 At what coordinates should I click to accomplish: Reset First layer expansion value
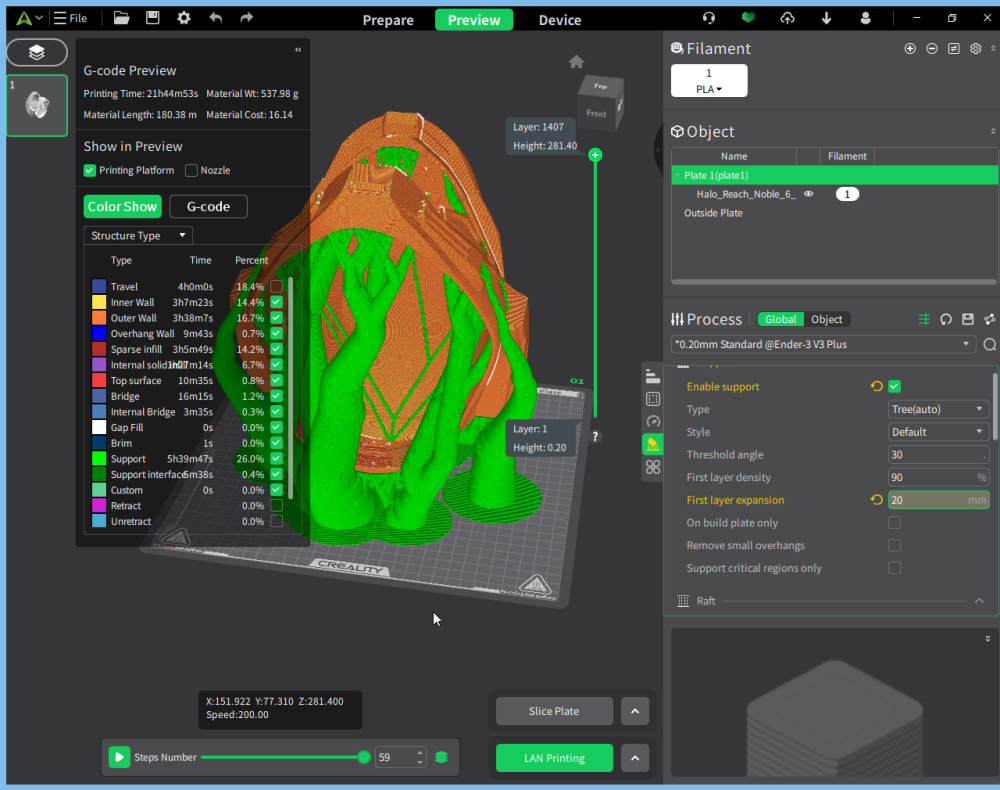[x=876, y=500]
